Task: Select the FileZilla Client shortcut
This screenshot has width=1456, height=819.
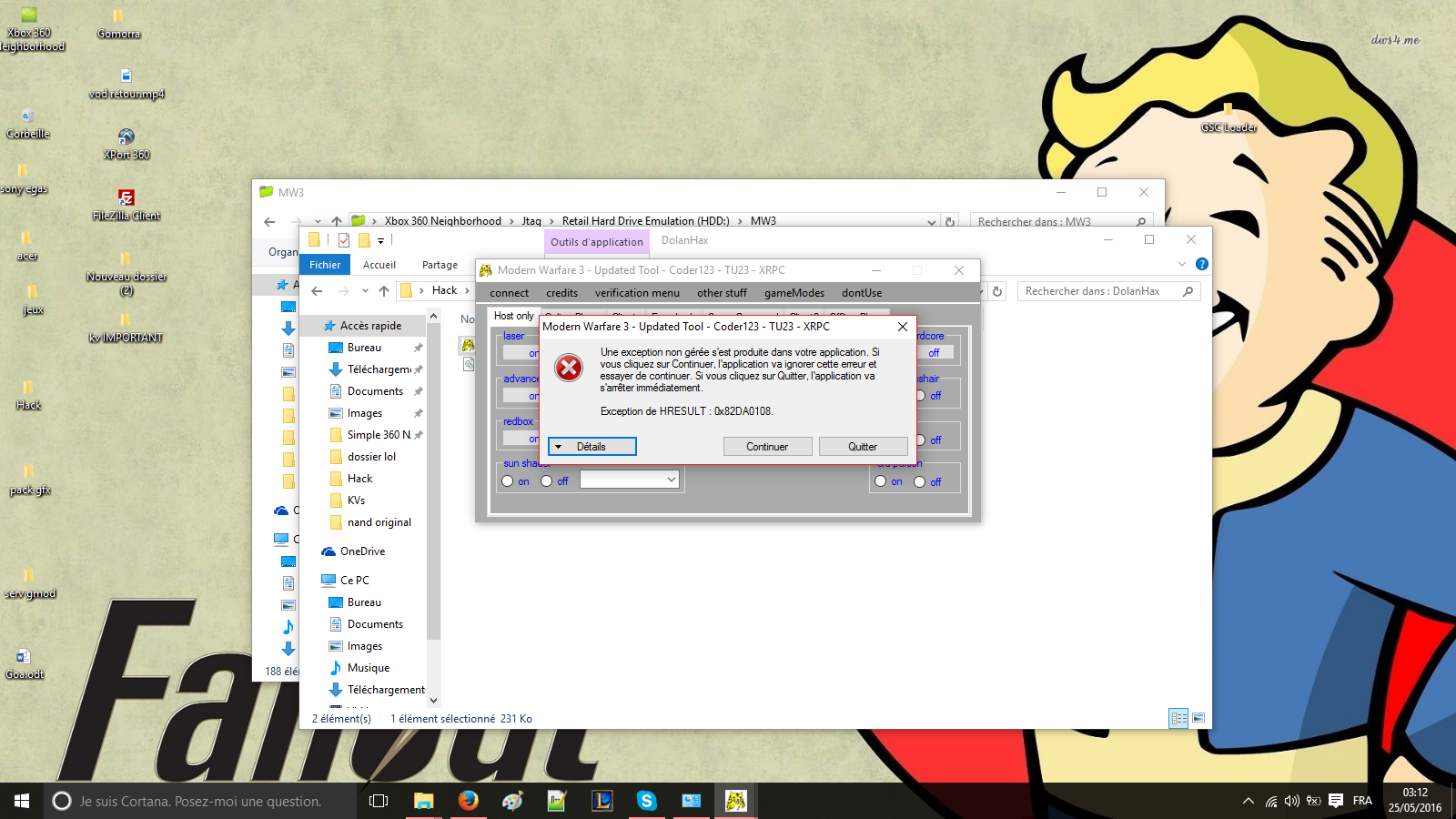Action: pyautogui.click(x=126, y=205)
